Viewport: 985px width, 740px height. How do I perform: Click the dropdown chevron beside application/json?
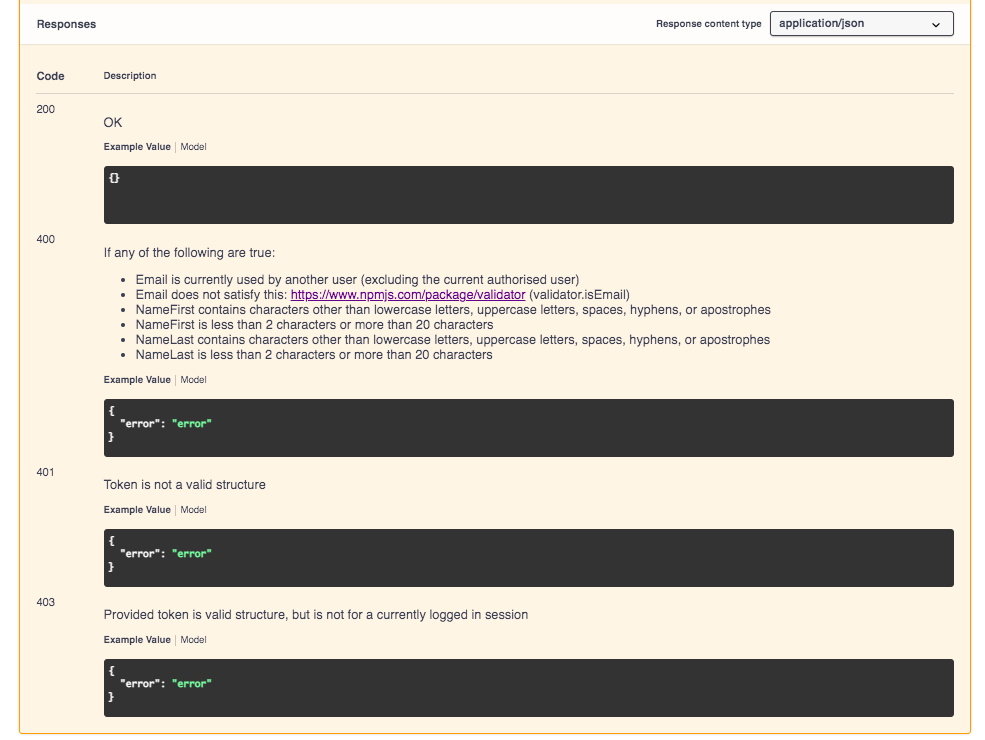935,23
